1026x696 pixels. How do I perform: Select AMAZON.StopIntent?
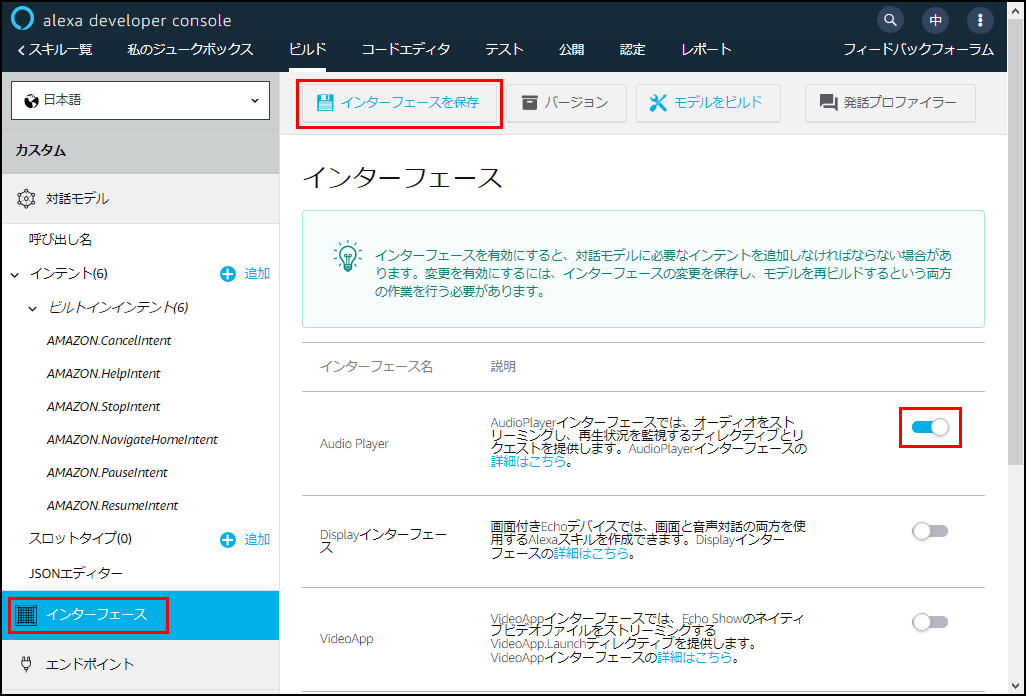point(103,406)
